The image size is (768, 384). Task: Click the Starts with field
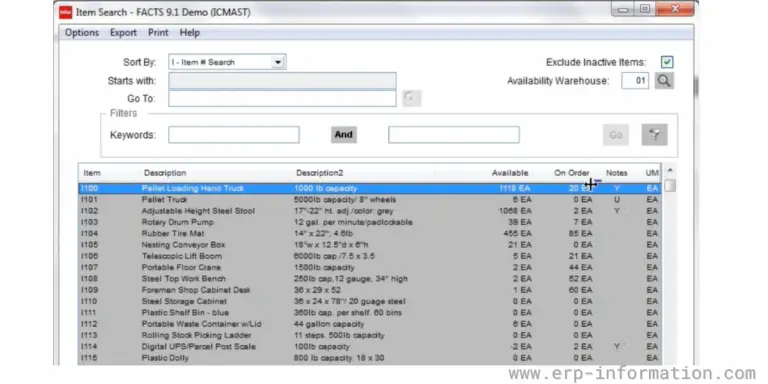282,81
